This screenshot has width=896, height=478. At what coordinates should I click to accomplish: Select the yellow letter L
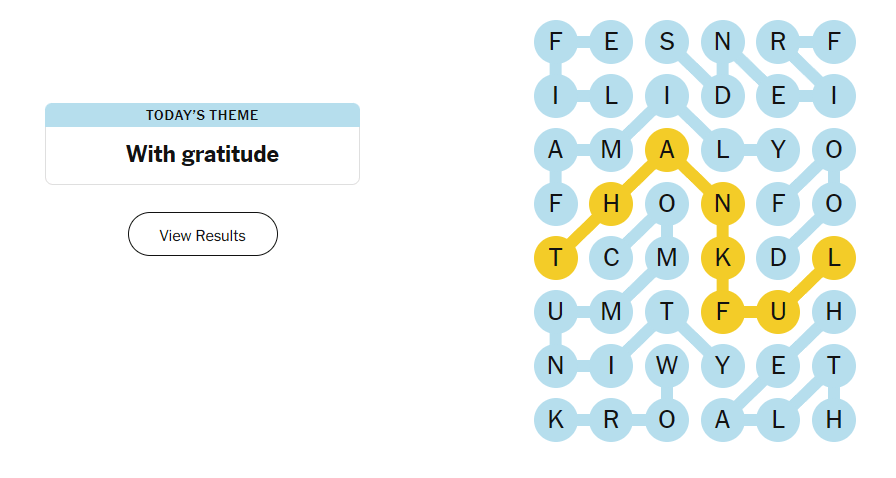[833, 258]
